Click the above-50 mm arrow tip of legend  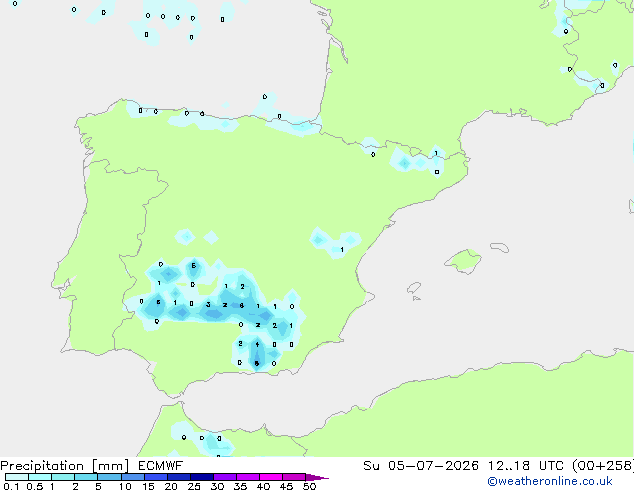(x=317, y=477)
